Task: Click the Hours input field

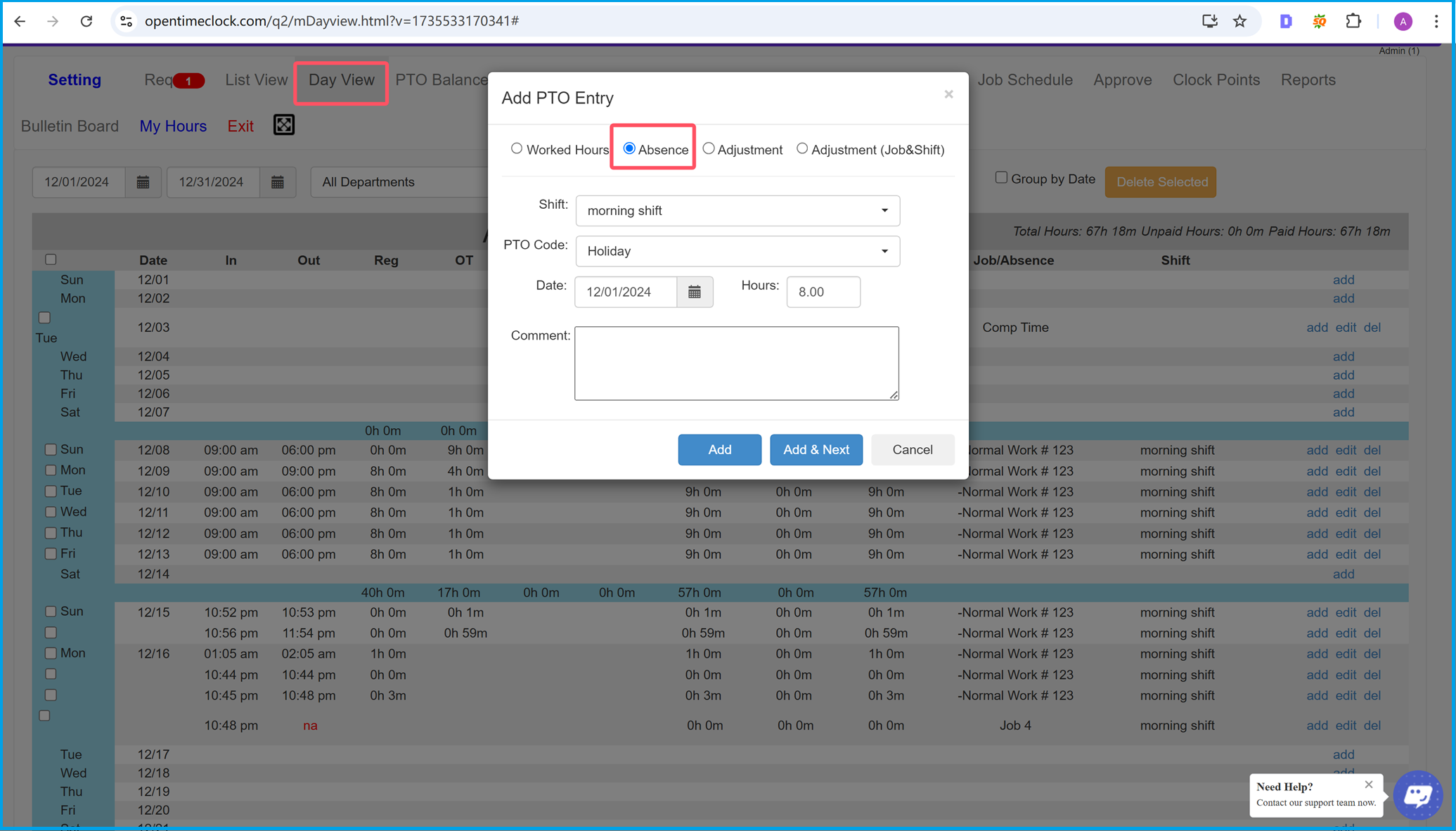Action: (823, 292)
